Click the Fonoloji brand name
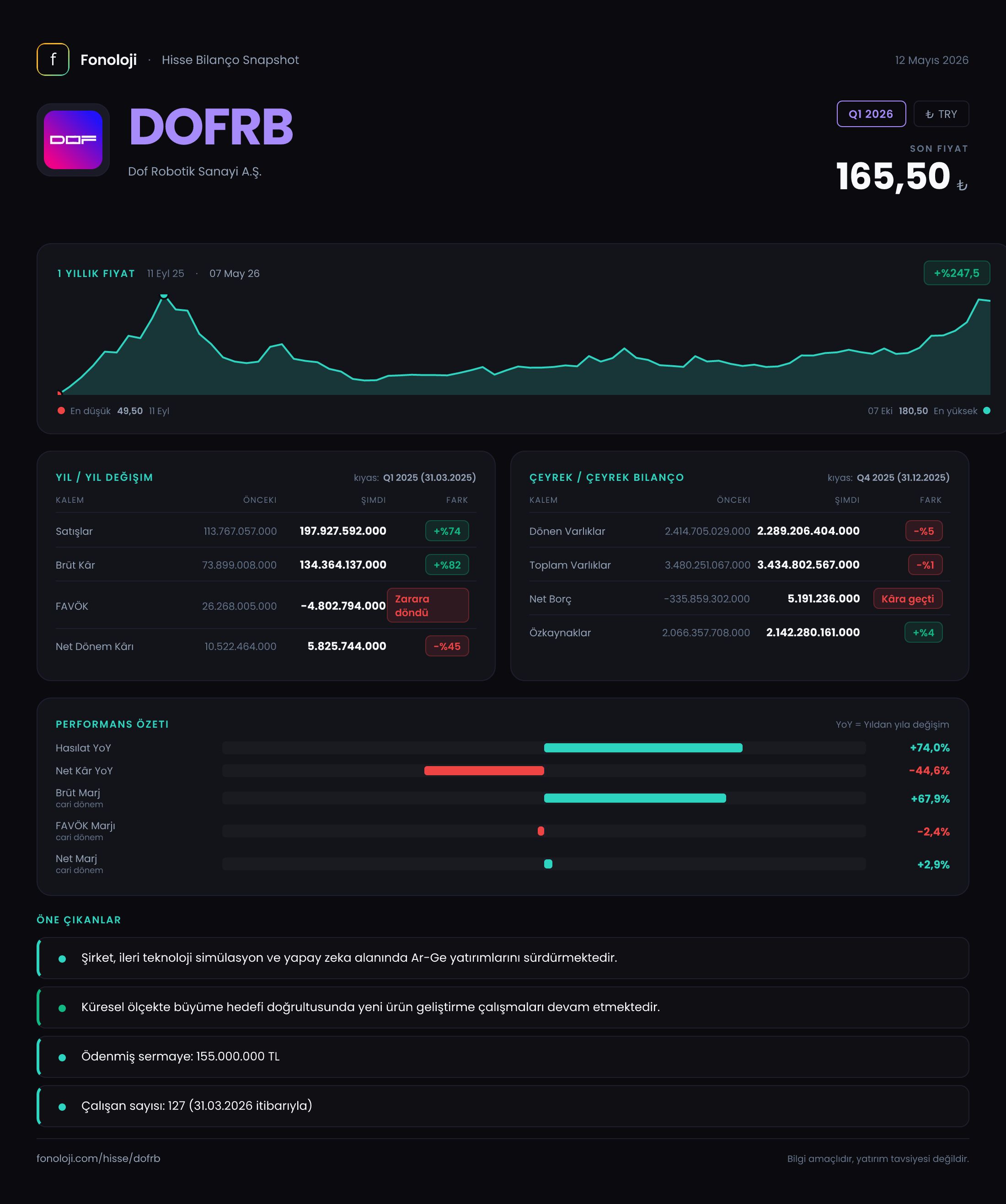Viewport: 1006px width, 1204px height. 108,59
